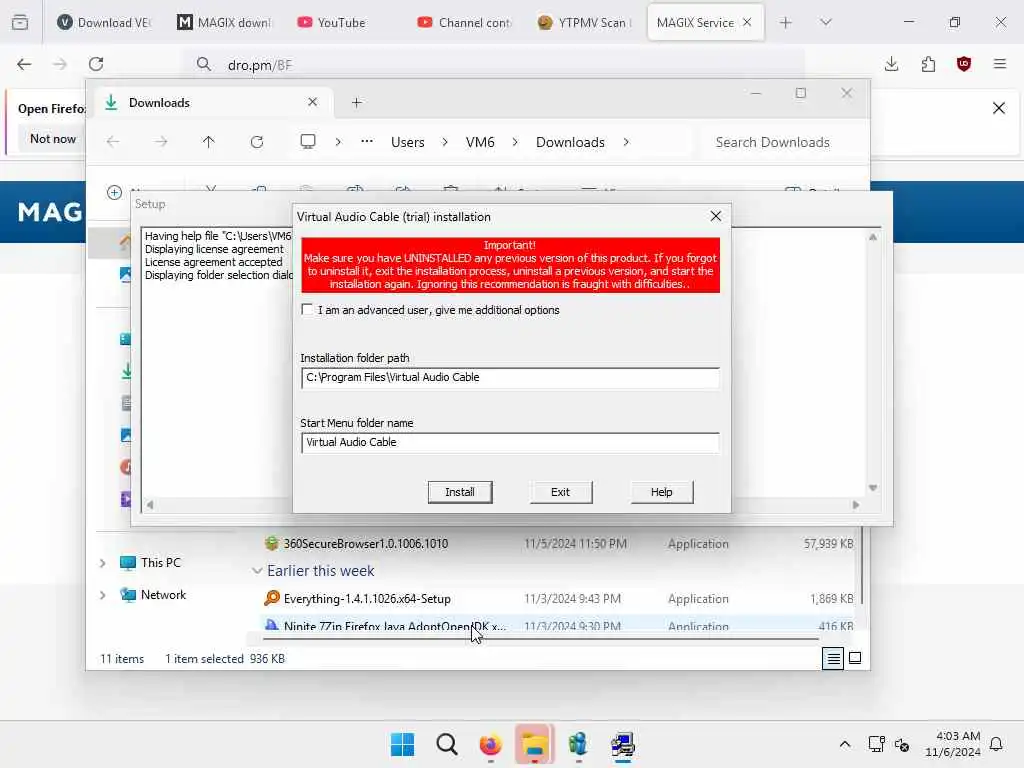This screenshot has width=1024, height=768.
Task: Select Network in navigation pane
Action: pyautogui.click(x=163, y=594)
